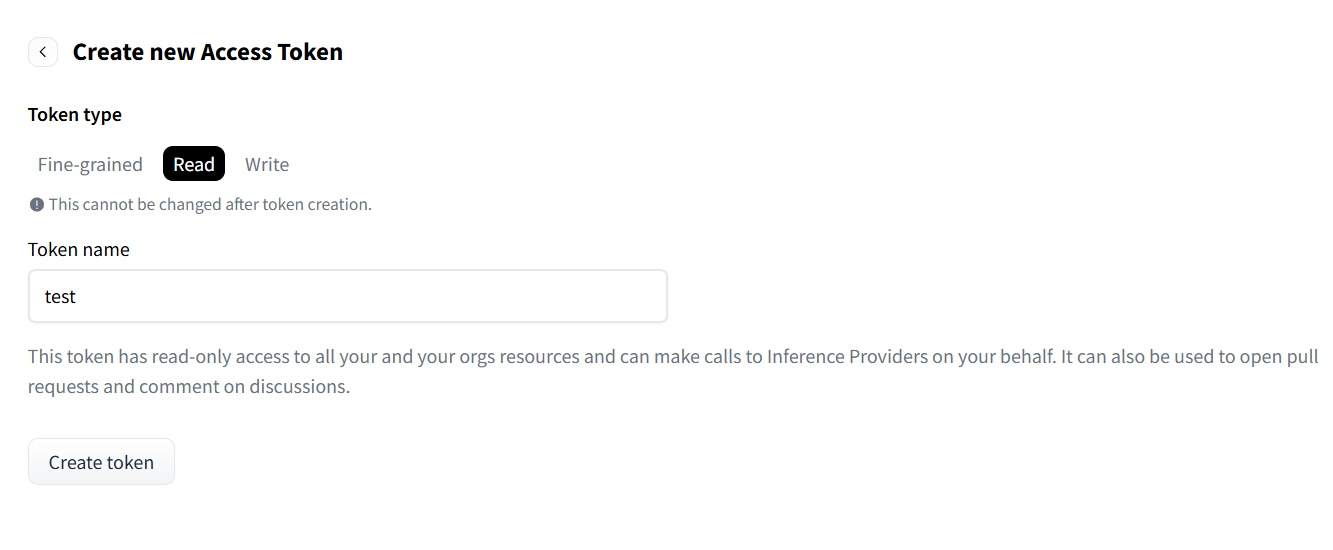Click the word "test" inside the name field
The height and width of the screenshot is (550, 1333).
tap(60, 296)
